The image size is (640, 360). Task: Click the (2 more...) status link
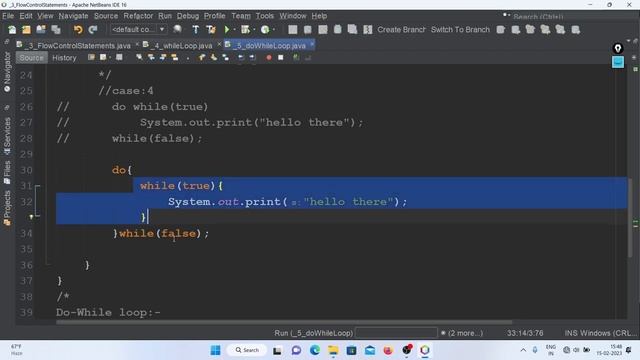[465, 333]
